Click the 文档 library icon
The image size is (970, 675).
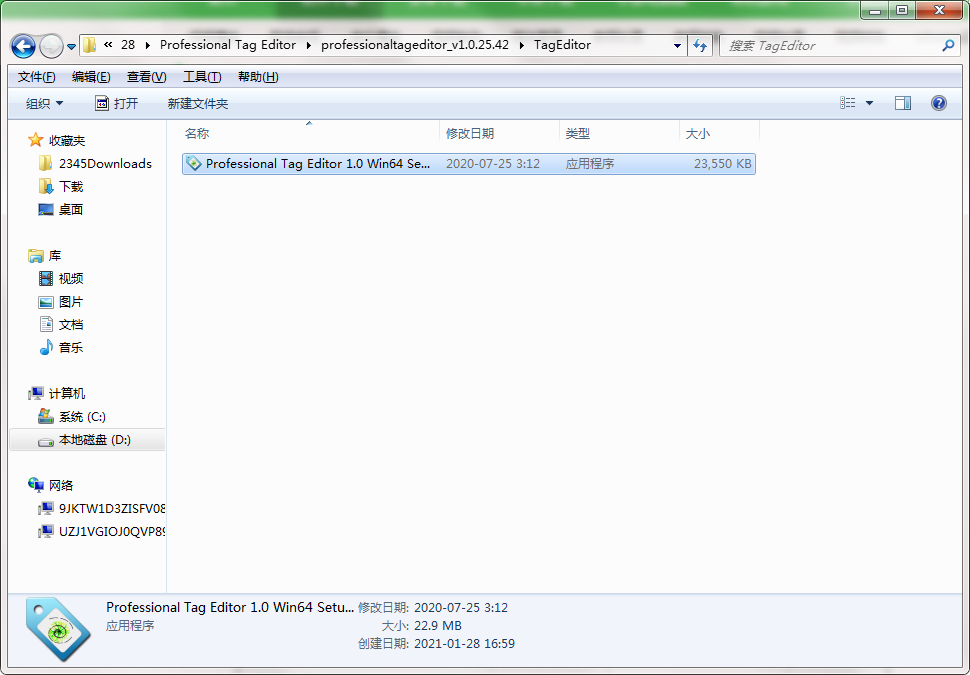click(46, 324)
